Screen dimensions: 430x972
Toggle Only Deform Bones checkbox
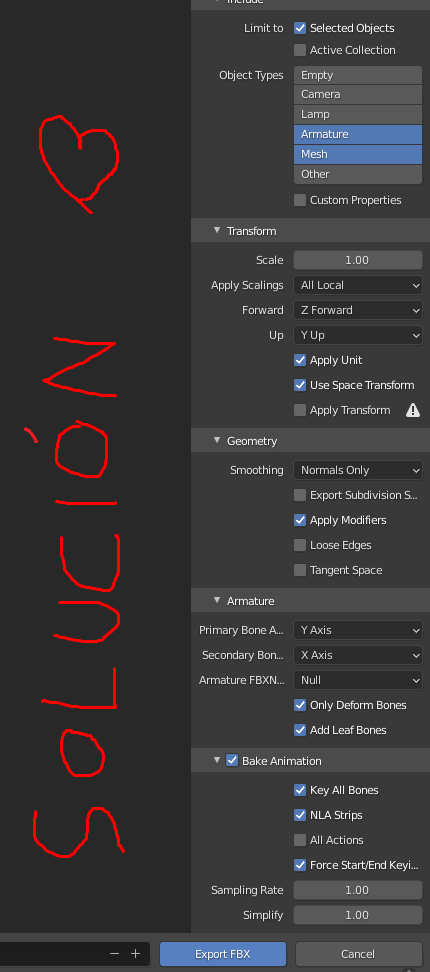click(x=300, y=705)
